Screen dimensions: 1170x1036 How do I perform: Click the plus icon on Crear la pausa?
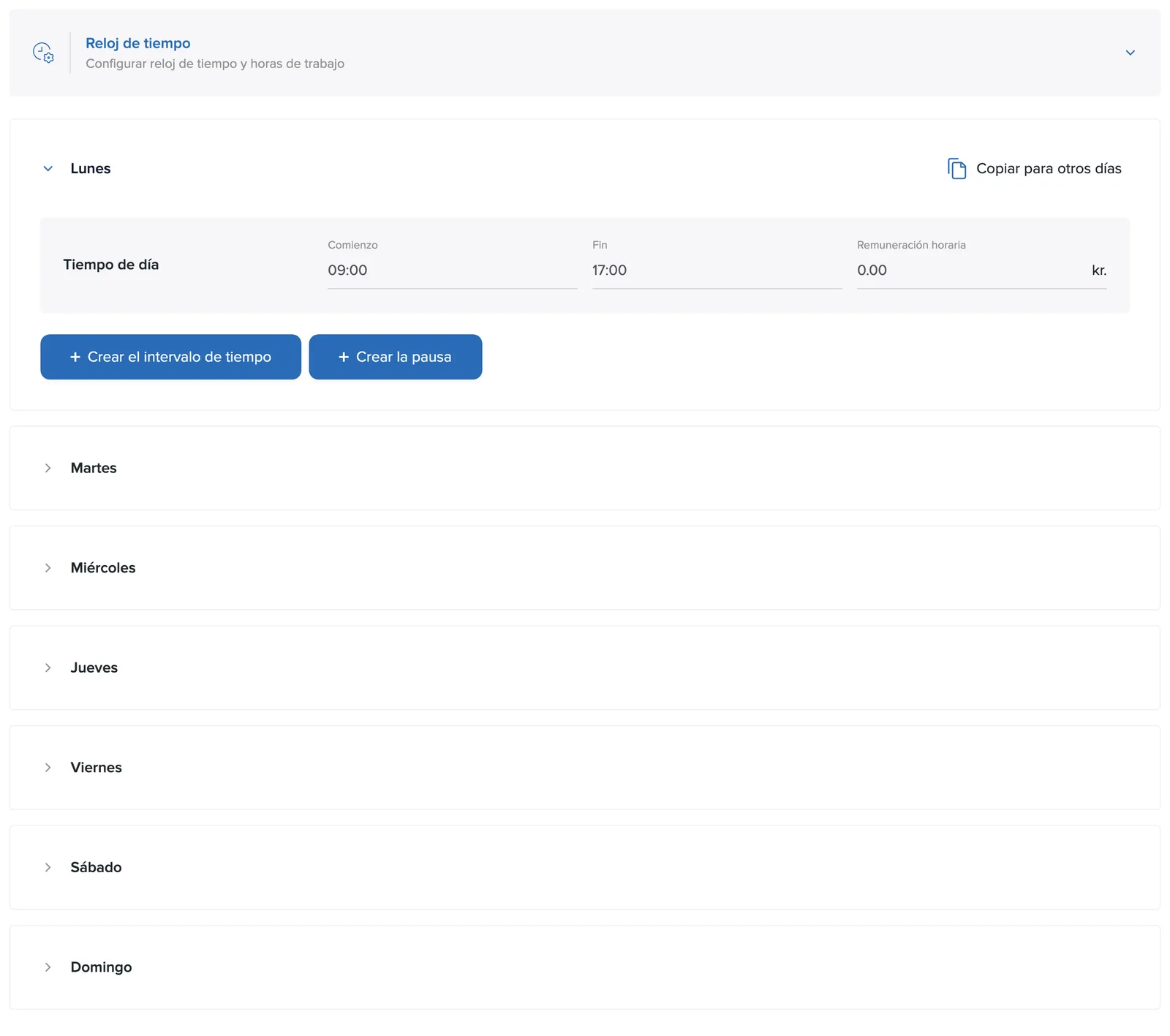(x=344, y=357)
